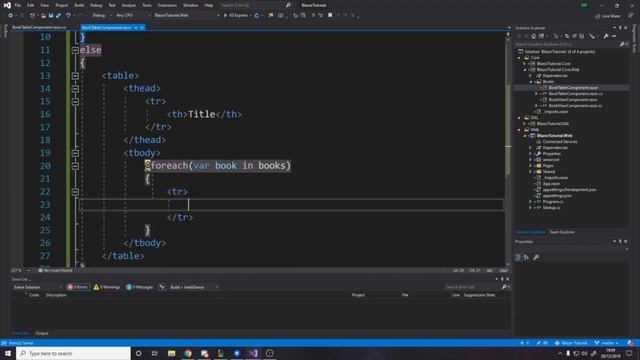Collapse the foreach block at line 20
Viewport: 640px width, 360px height.
pyautogui.click(x=75, y=166)
